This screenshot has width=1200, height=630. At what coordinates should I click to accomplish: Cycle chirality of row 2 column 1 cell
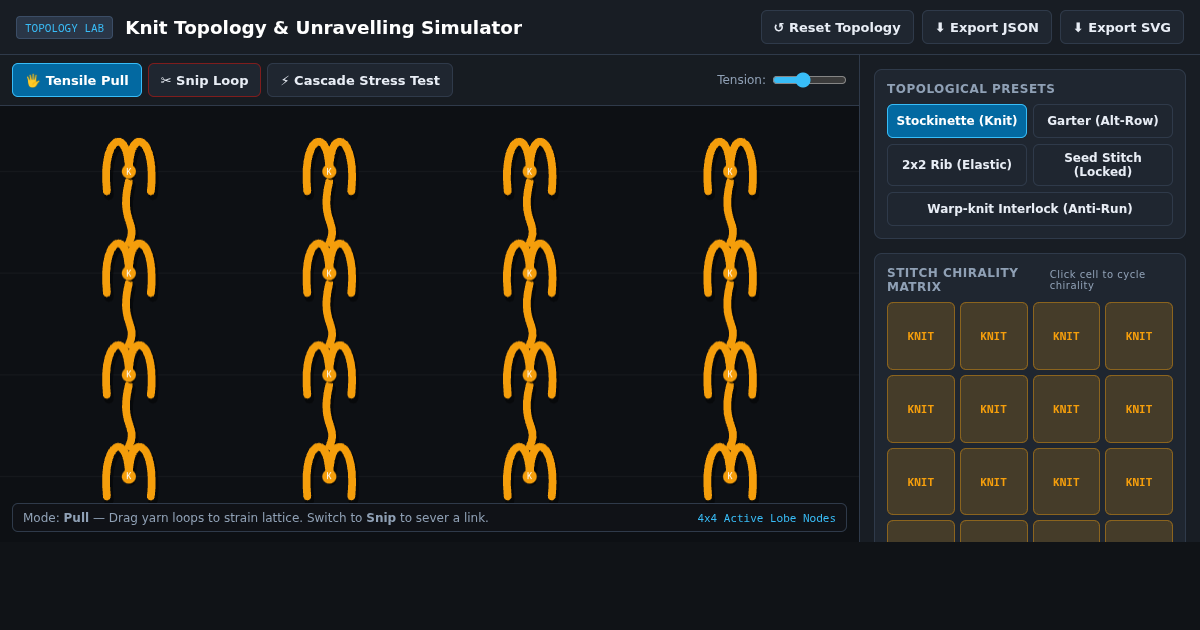920,409
